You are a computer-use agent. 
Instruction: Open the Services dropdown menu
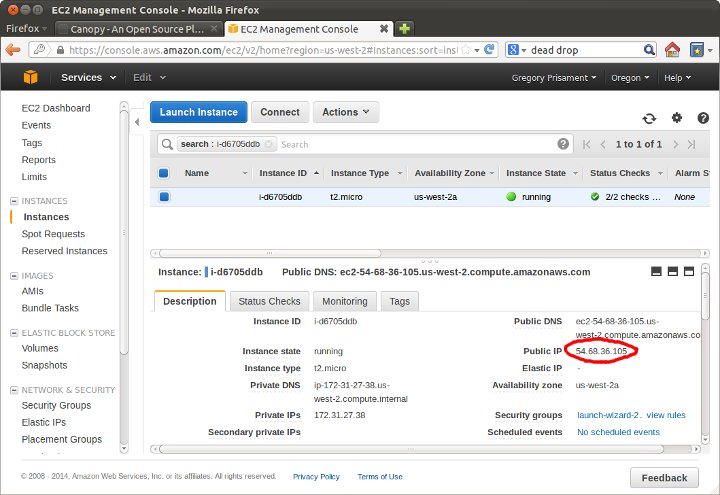click(x=88, y=78)
